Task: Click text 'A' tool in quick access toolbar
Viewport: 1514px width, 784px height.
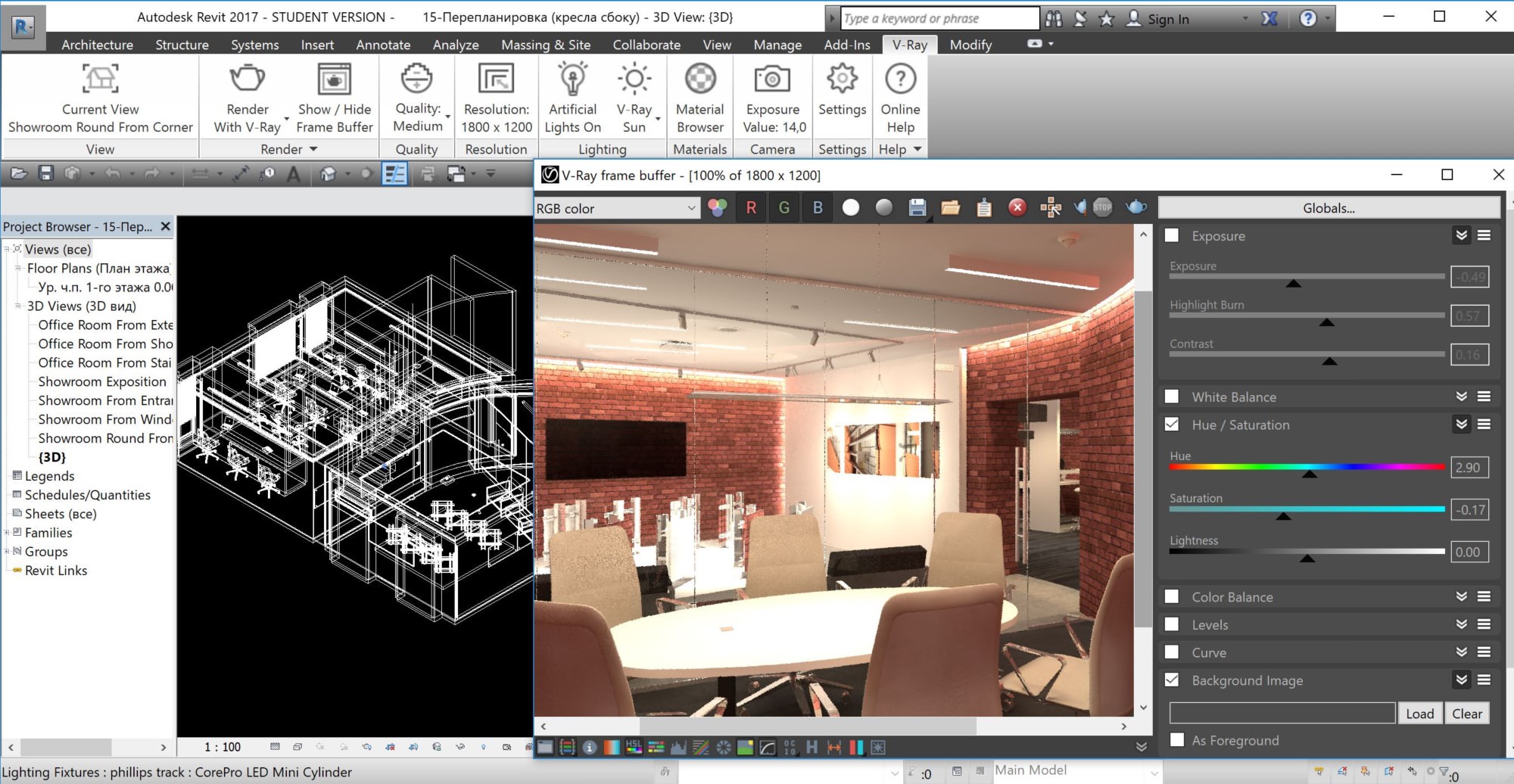Action: point(294,175)
